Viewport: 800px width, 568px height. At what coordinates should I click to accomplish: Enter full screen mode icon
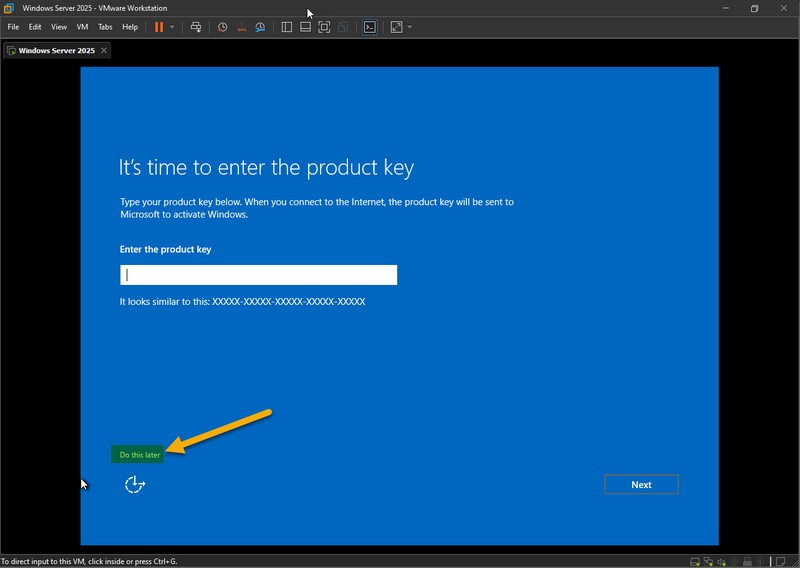pos(324,27)
